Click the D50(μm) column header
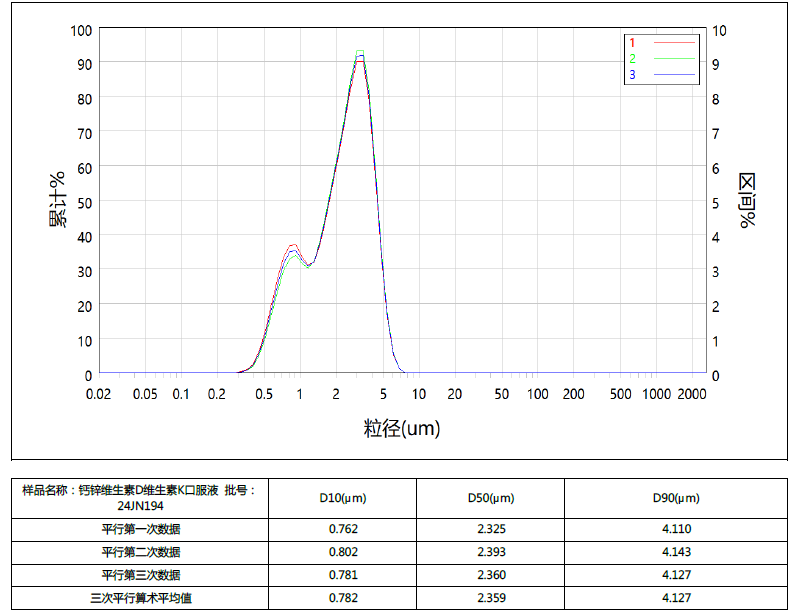The height and width of the screenshot is (610, 795). coord(490,498)
